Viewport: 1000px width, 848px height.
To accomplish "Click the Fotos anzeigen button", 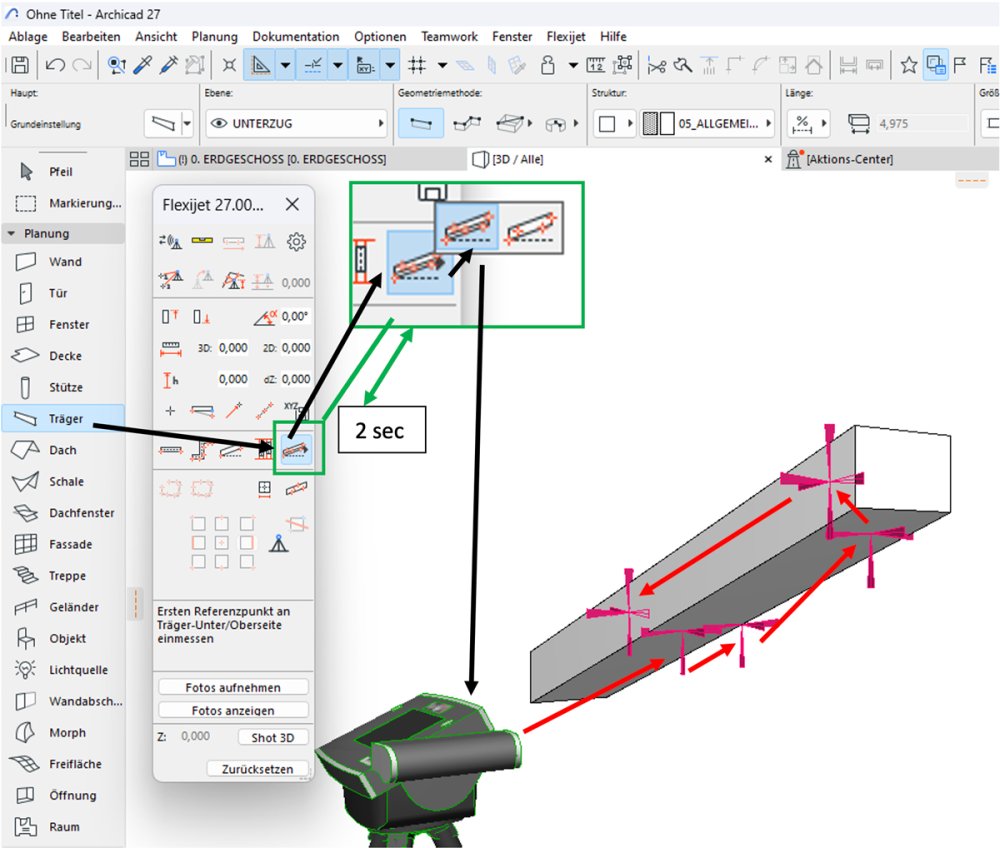I will coord(233,710).
